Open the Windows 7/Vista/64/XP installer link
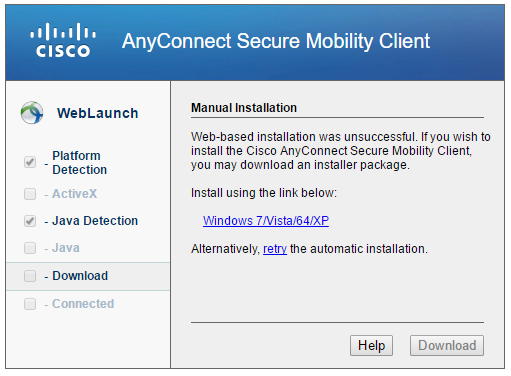Screen dimensions: 511x376 (266, 221)
